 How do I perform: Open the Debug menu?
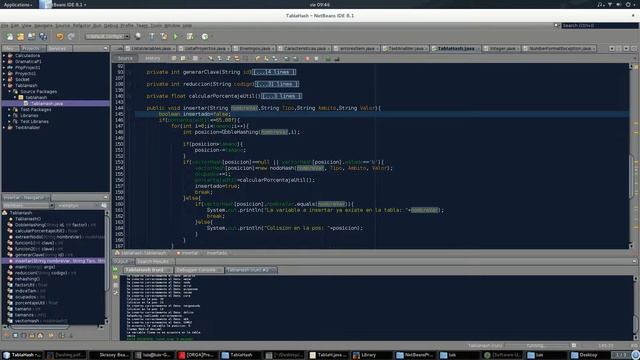coord(111,25)
